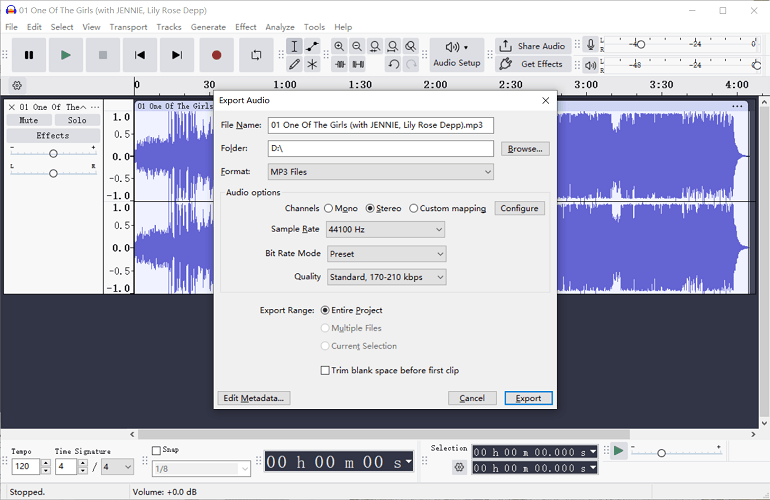
Task: Open selection end time format dropdown
Action: [593, 468]
